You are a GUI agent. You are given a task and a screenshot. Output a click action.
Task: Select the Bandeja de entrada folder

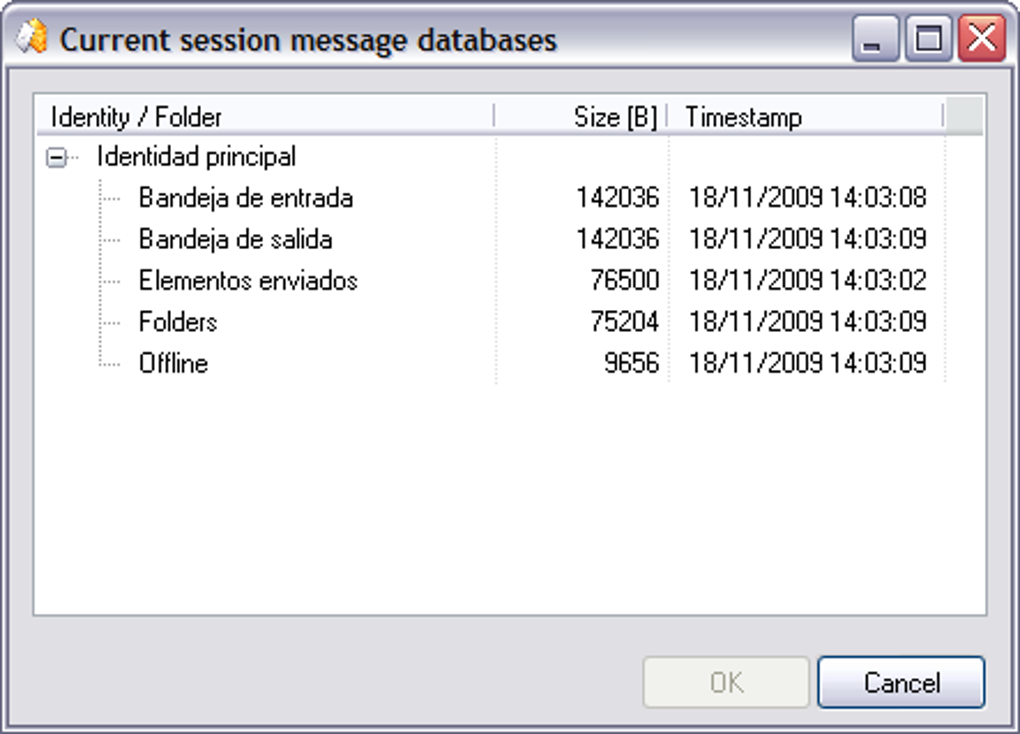[x=245, y=198]
